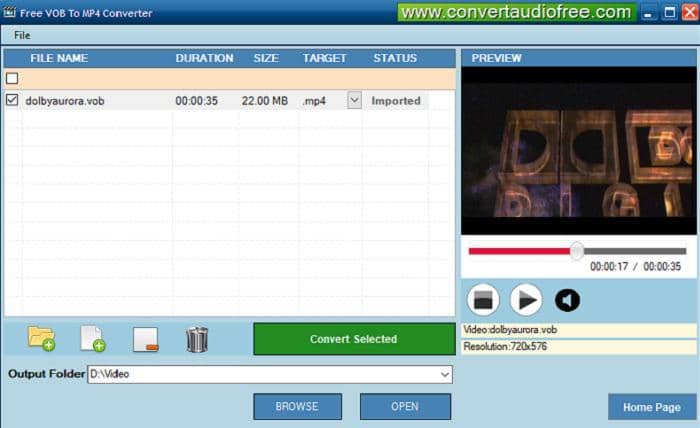Click the OPEN button

tap(405, 407)
